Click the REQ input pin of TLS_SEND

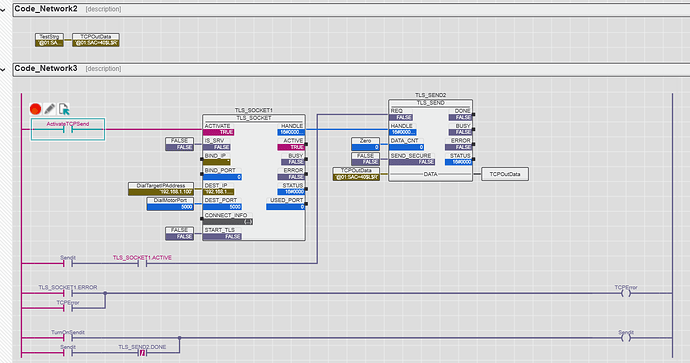tap(401, 114)
